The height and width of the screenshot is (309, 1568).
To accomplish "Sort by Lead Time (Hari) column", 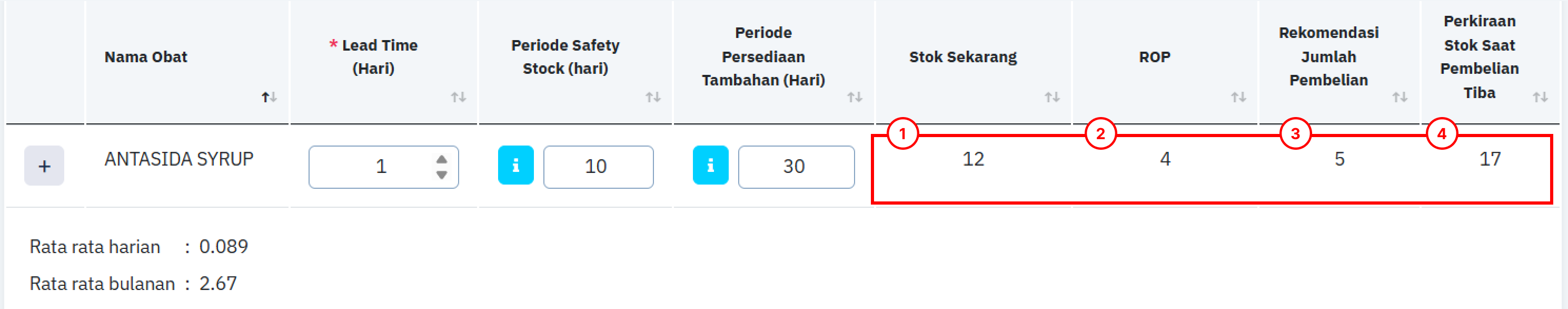I will tap(459, 97).
